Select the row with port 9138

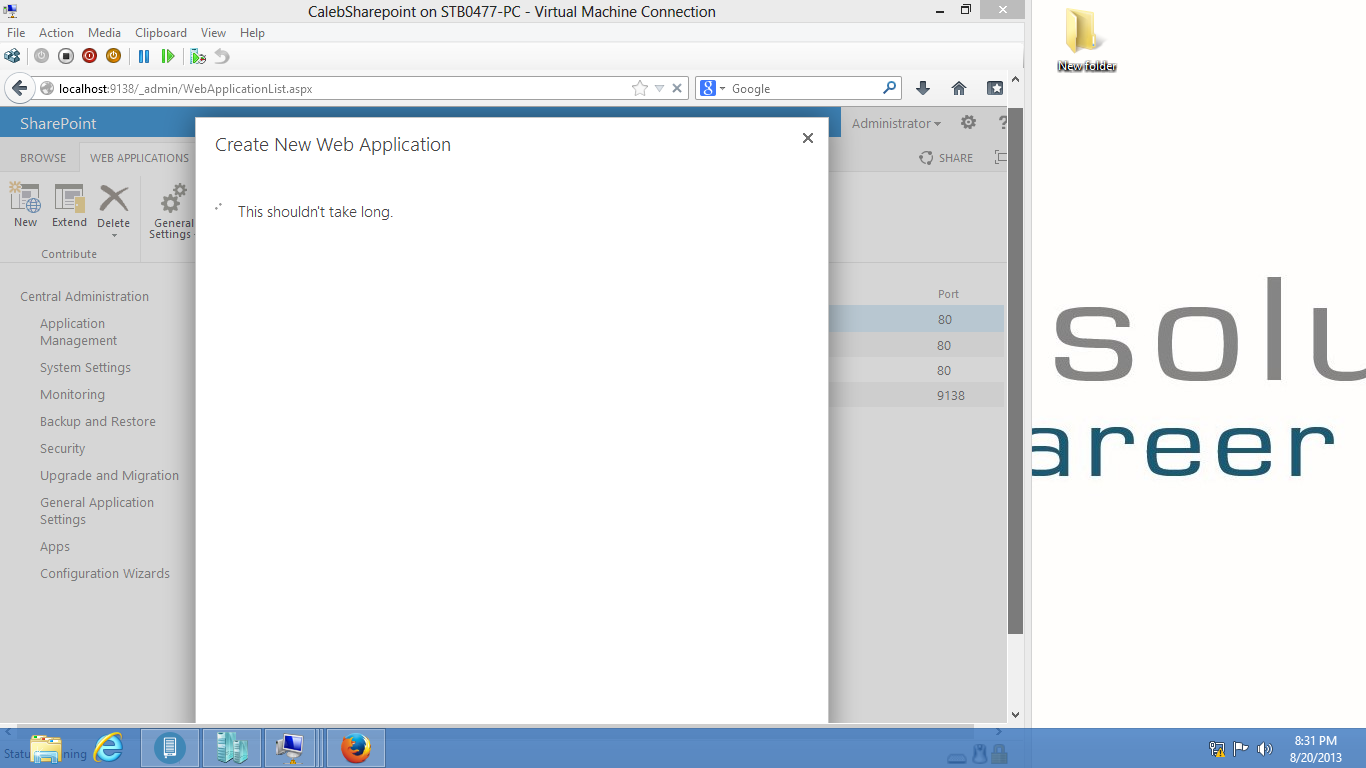point(916,395)
